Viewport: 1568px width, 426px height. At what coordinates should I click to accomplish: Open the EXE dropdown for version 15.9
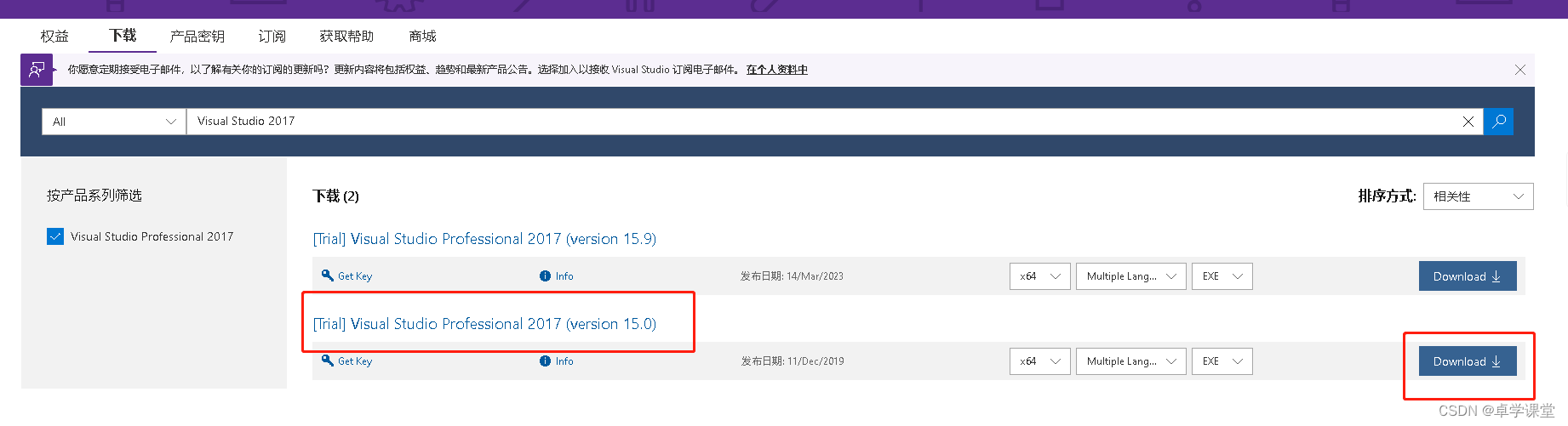tap(1222, 276)
